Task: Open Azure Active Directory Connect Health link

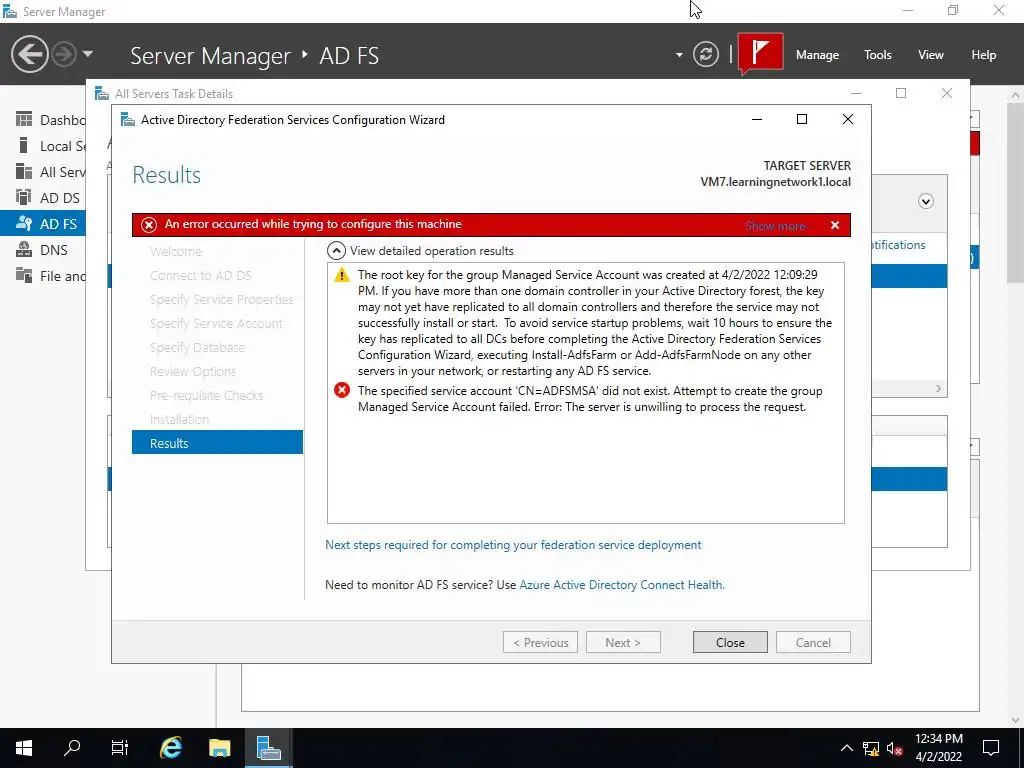Action: point(622,584)
